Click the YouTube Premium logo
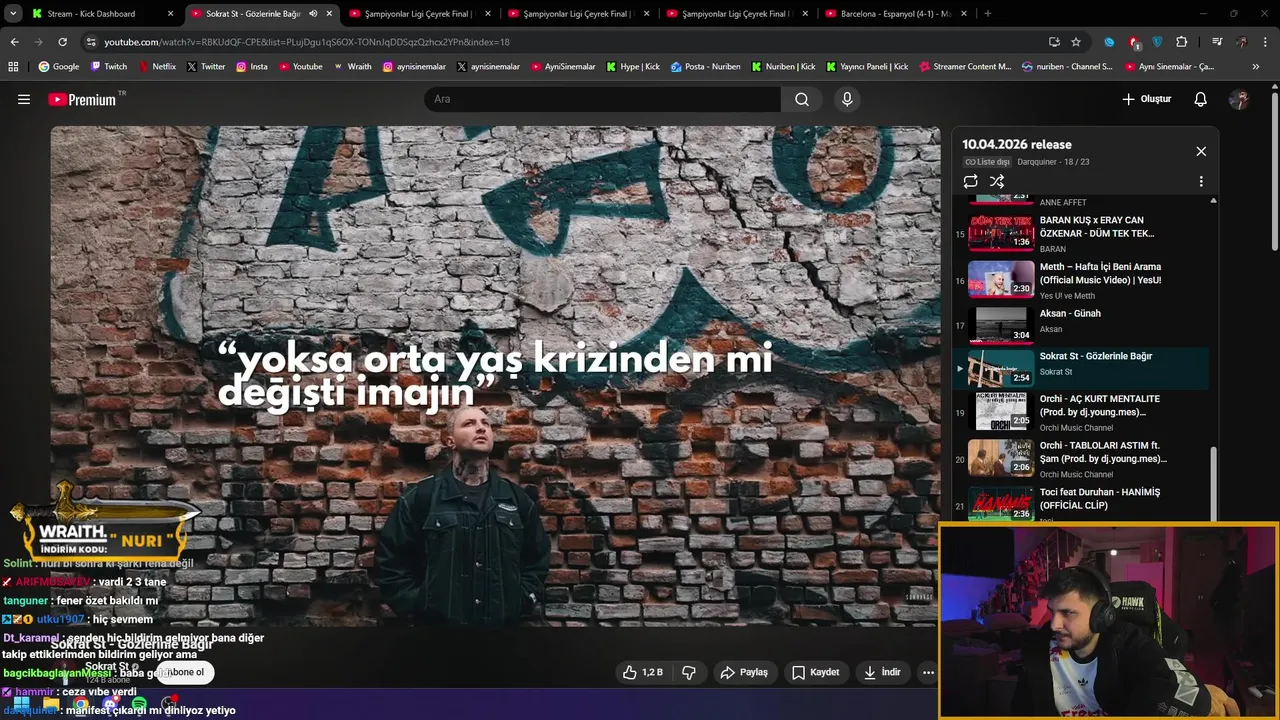The width and height of the screenshot is (1280, 720). coord(82,99)
